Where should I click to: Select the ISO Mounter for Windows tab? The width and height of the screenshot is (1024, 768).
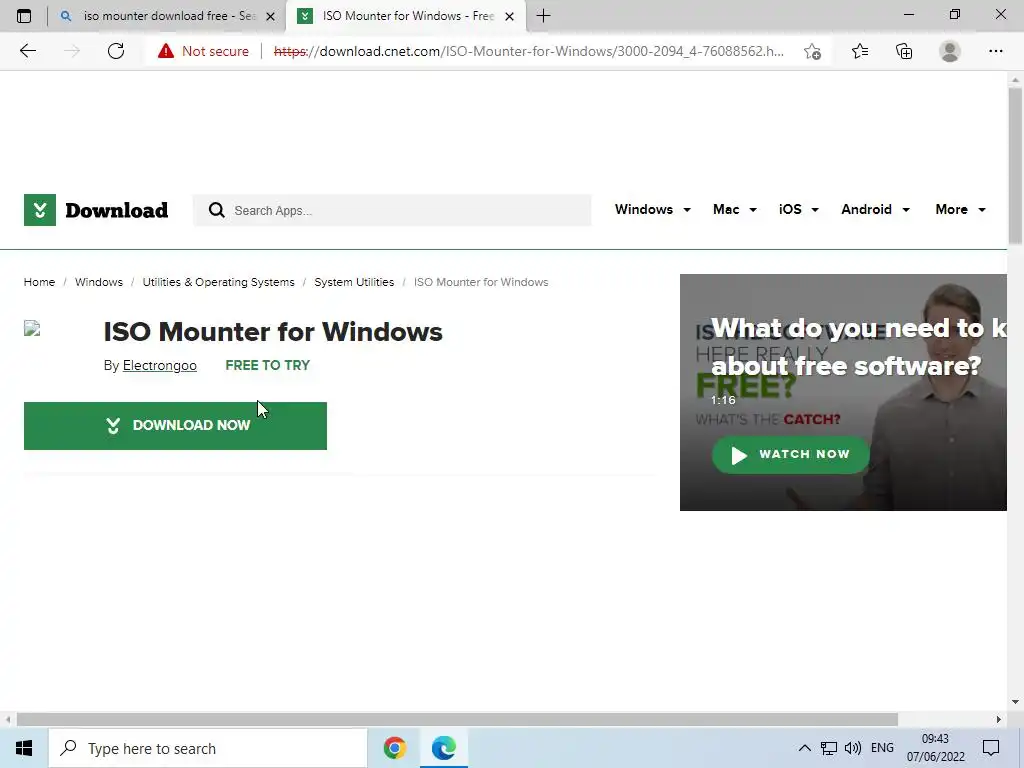pyautogui.click(x=406, y=16)
